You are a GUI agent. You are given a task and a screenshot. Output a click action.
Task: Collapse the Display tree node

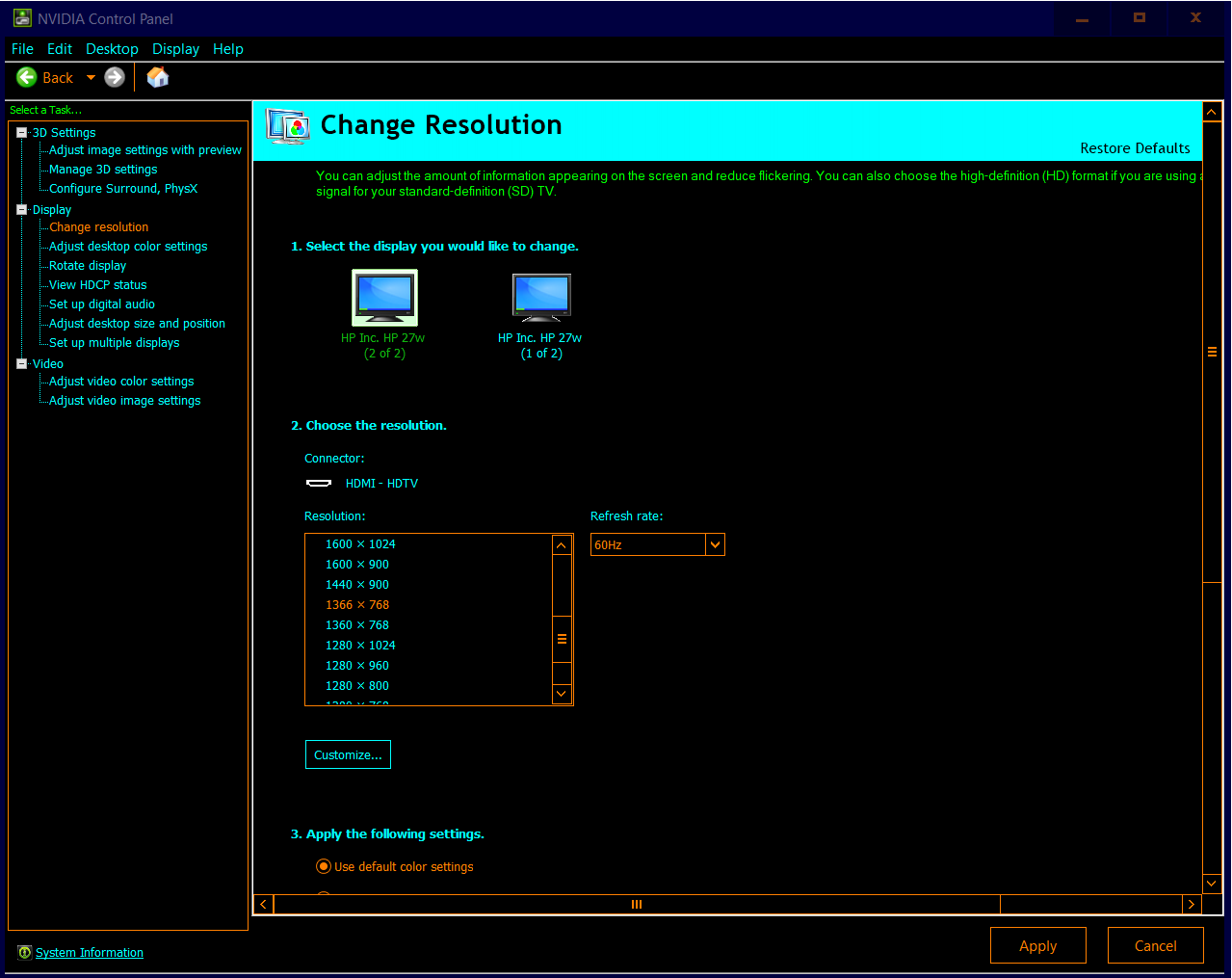[x=22, y=209]
